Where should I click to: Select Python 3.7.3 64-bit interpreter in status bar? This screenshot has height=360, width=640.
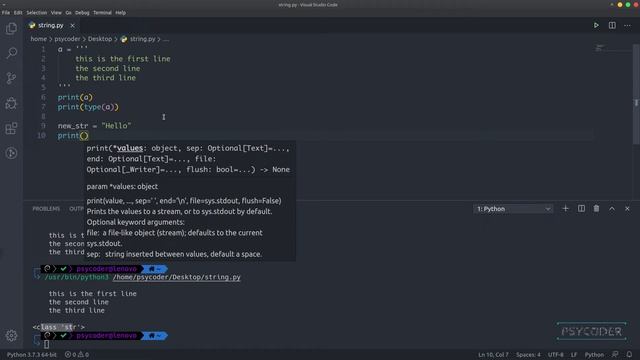click(32, 355)
